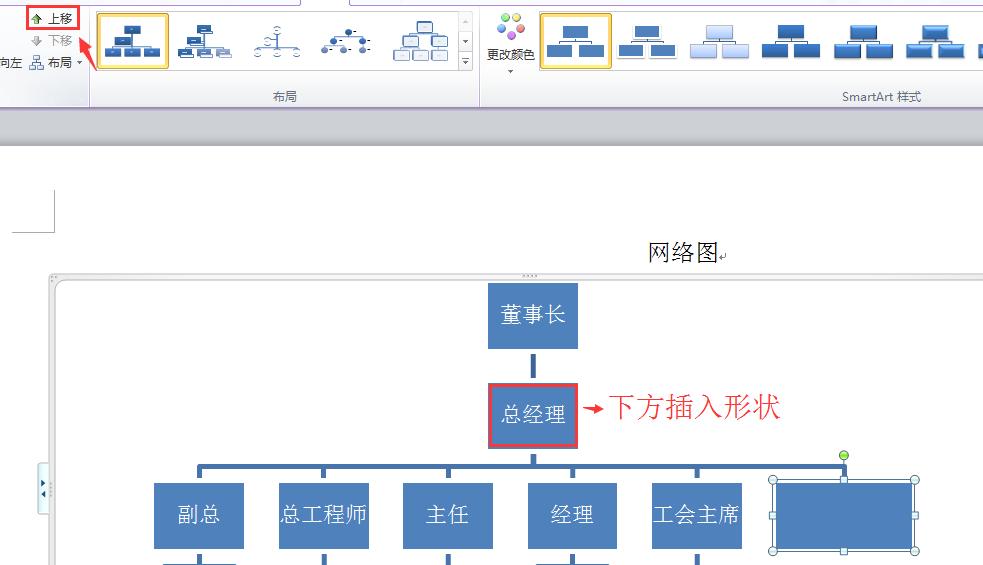Select the 副总 box

click(199, 515)
